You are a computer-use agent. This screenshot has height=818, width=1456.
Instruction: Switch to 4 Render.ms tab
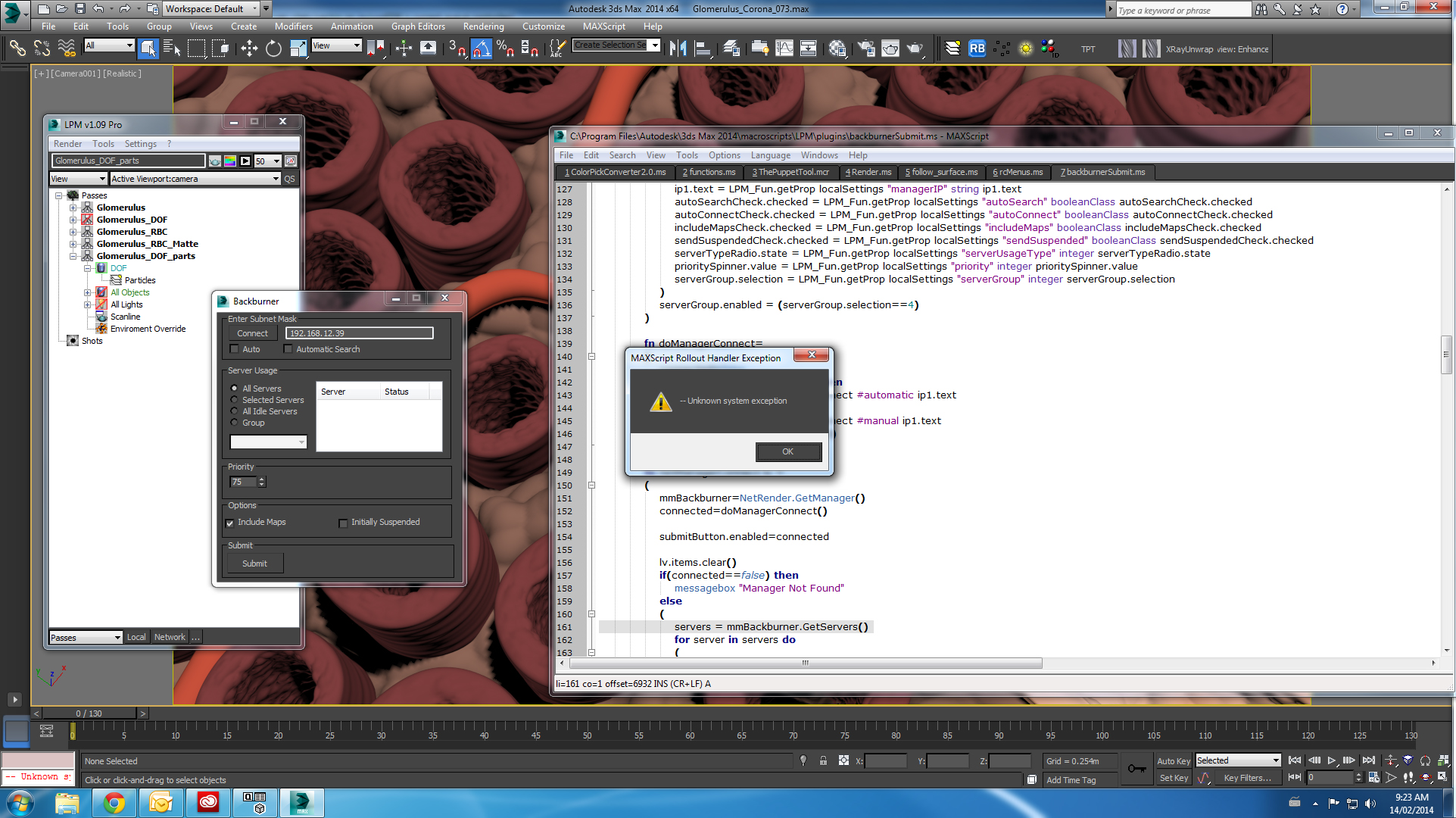click(868, 172)
